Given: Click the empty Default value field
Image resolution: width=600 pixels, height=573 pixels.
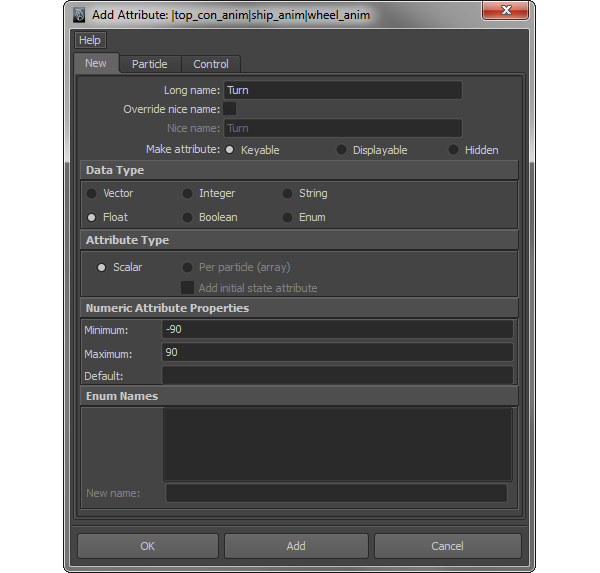Looking at the screenshot, I should pyautogui.click(x=337, y=375).
